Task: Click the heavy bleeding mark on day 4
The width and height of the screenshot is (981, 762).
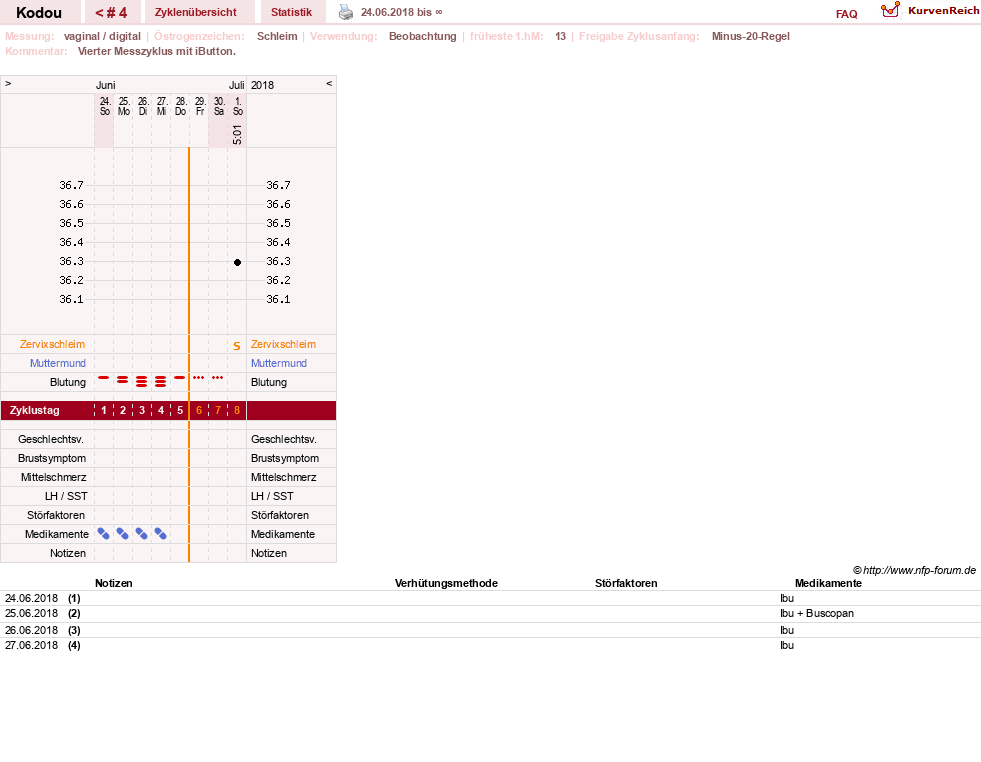Action: click(161, 382)
